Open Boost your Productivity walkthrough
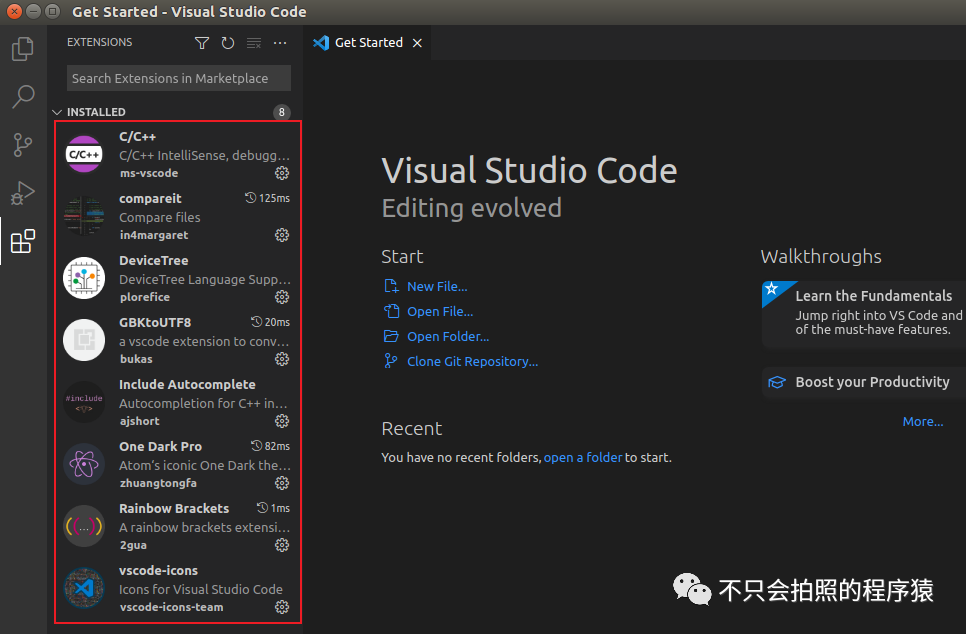This screenshot has height=634, width=966. click(x=864, y=382)
